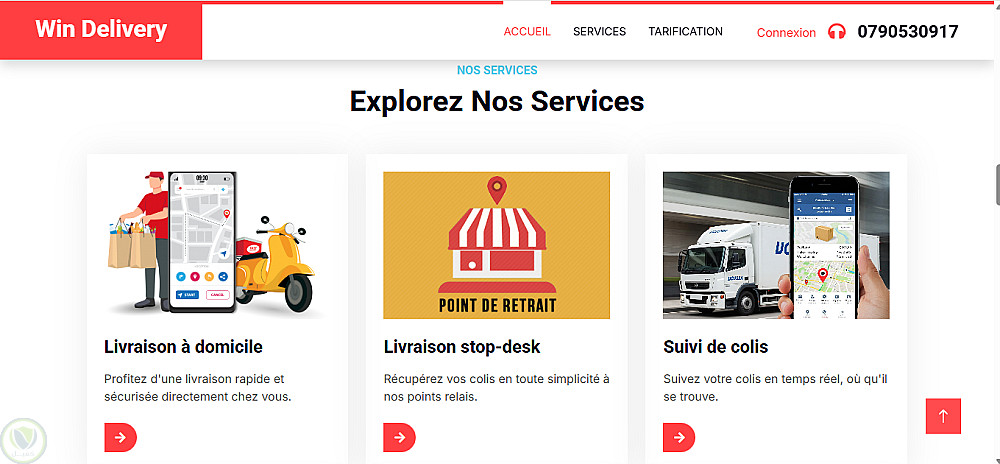Go to the TARIFICATION page
The image size is (1000, 464).
pos(686,32)
